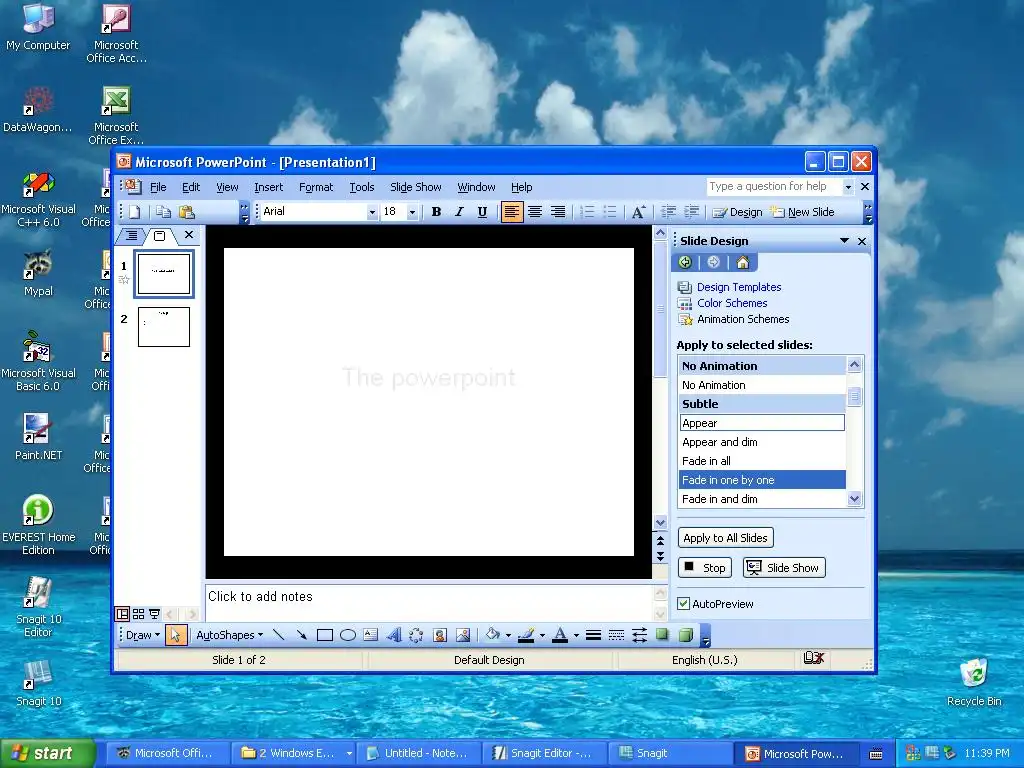Click the Fill Color paint bucket

[x=493, y=635]
